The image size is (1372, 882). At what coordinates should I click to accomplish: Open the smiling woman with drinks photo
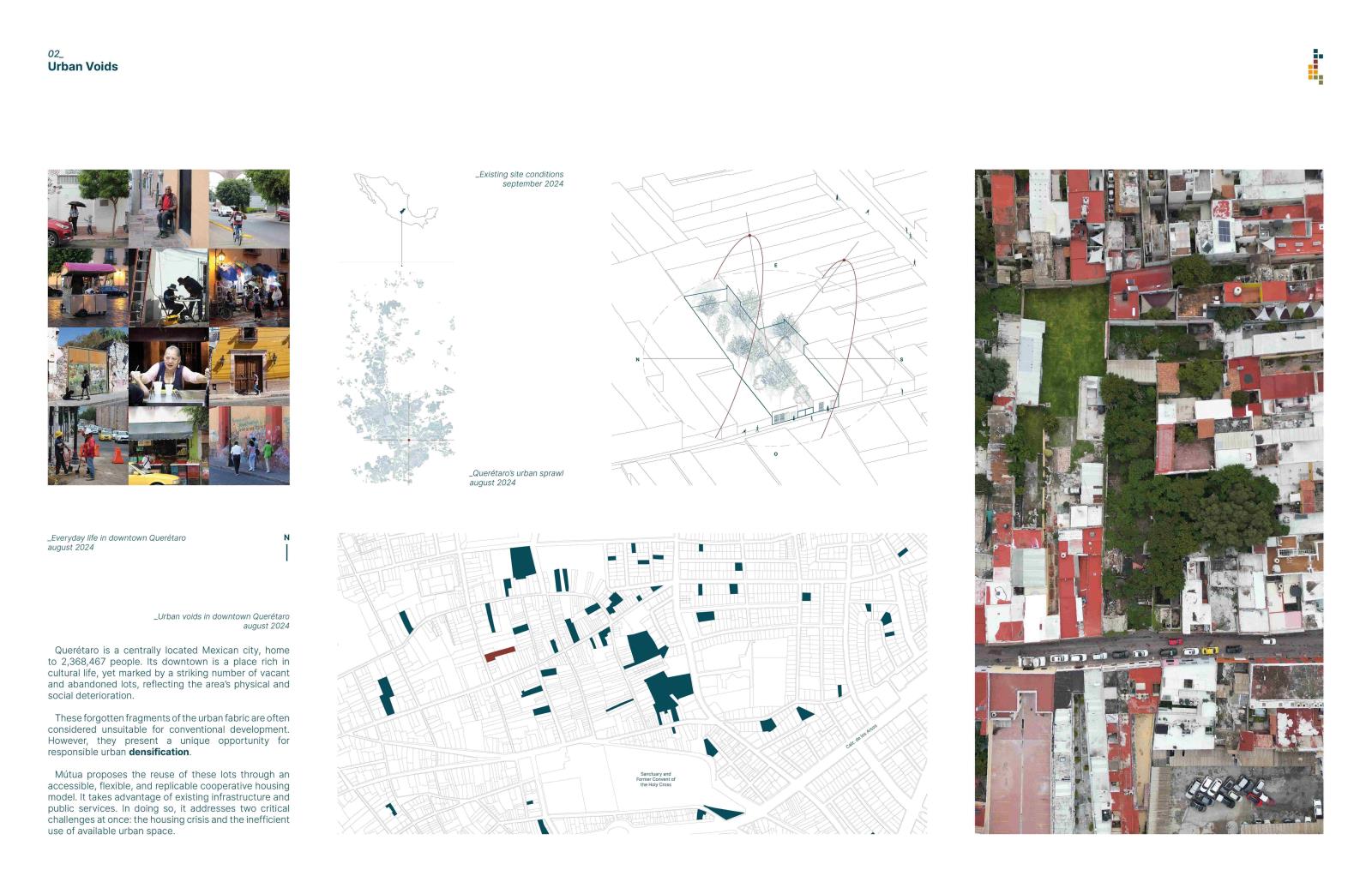click(x=168, y=367)
